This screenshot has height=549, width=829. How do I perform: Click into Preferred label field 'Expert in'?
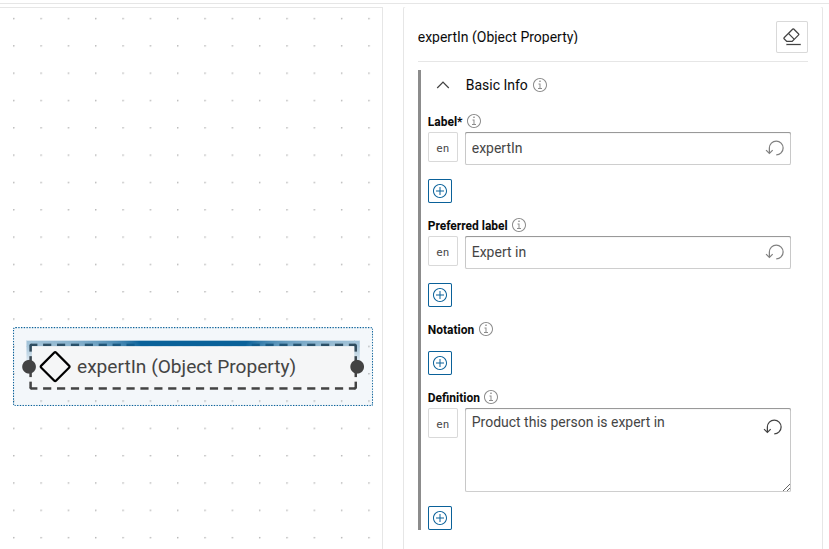click(x=610, y=252)
